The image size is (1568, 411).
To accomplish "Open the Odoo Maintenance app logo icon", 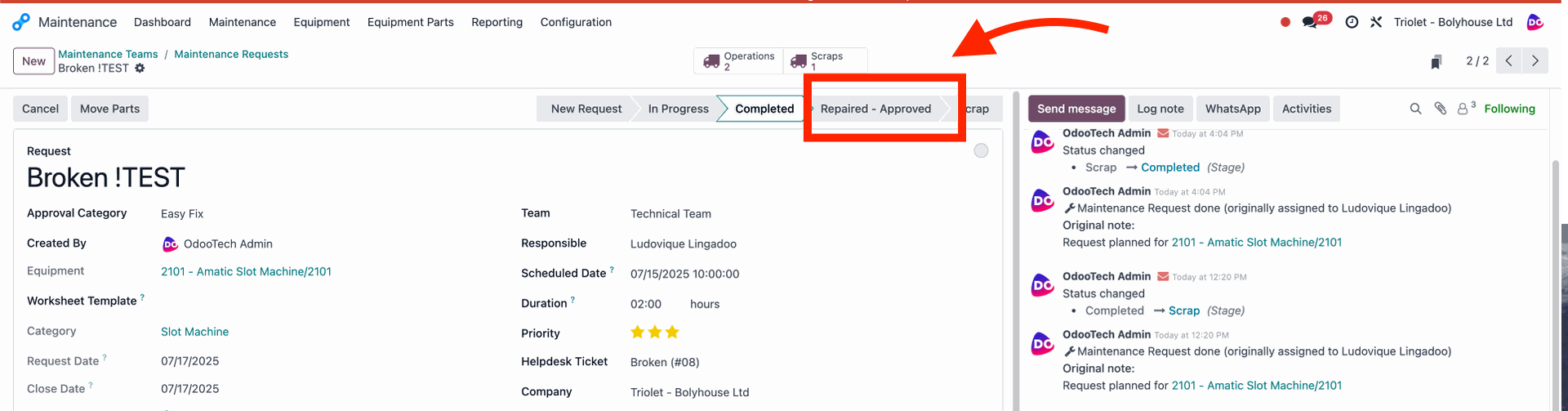I will [x=21, y=22].
